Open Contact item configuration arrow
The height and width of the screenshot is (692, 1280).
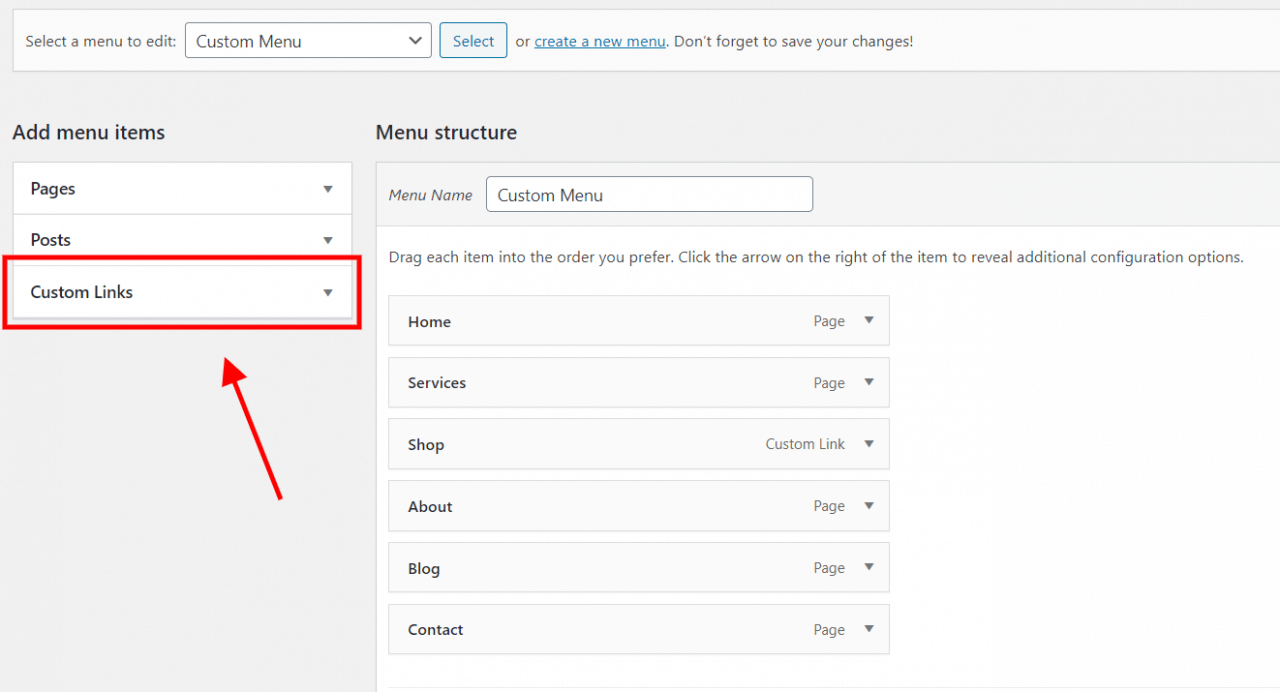pyautogui.click(x=869, y=629)
